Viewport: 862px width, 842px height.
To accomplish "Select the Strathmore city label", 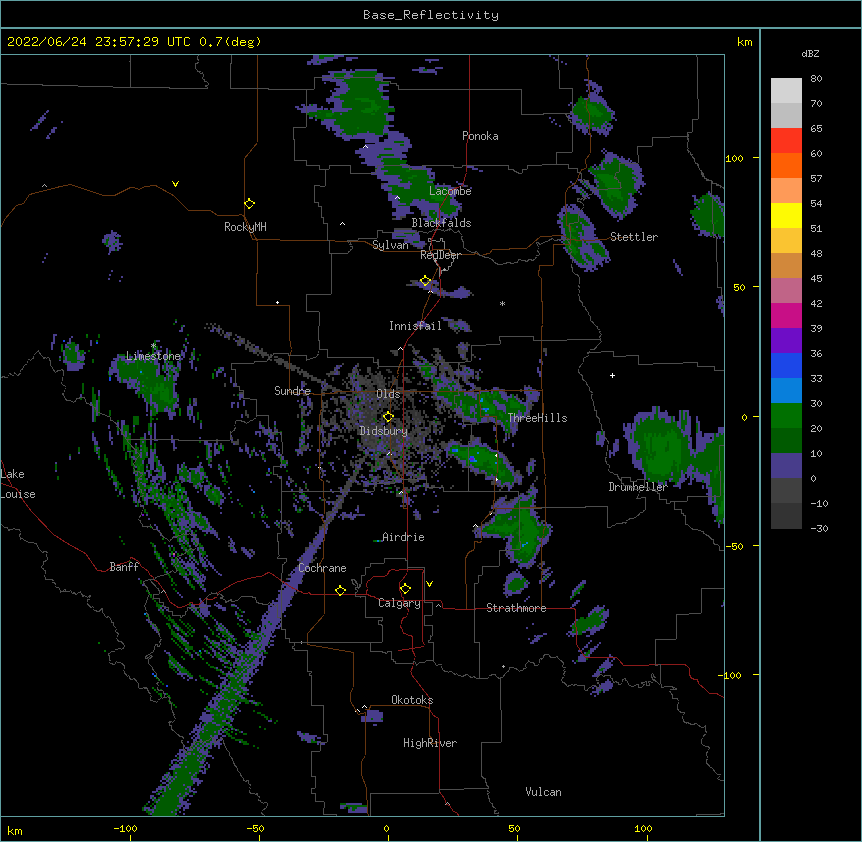I will [x=516, y=608].
